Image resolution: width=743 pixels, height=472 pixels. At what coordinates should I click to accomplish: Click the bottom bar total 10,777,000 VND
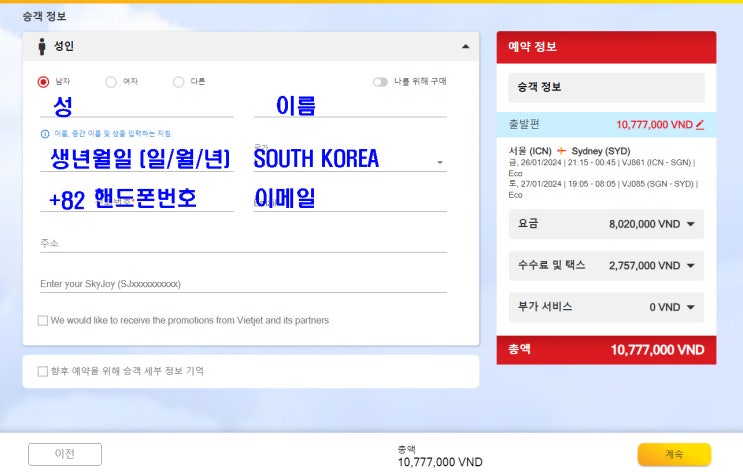(x=440, y=462)
